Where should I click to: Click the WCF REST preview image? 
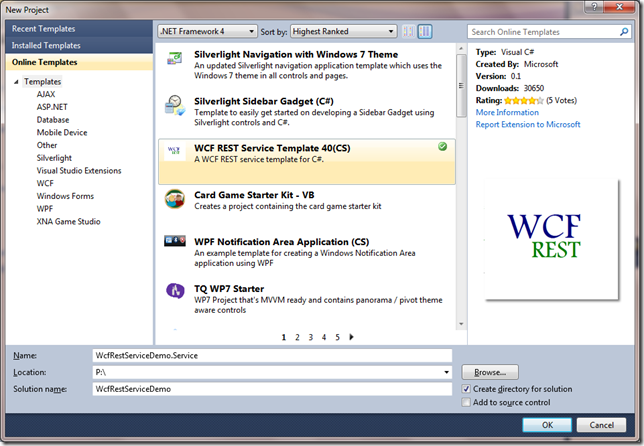(552, 240)
